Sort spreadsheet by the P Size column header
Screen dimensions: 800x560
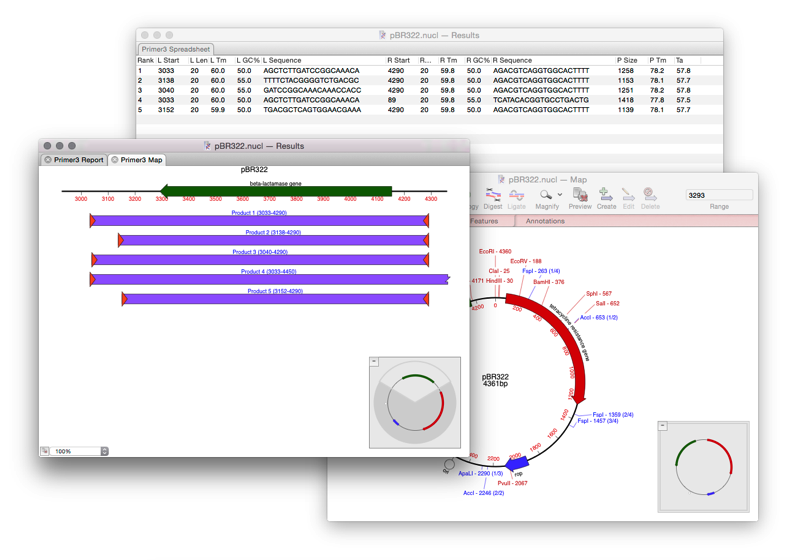pos(627,61)
